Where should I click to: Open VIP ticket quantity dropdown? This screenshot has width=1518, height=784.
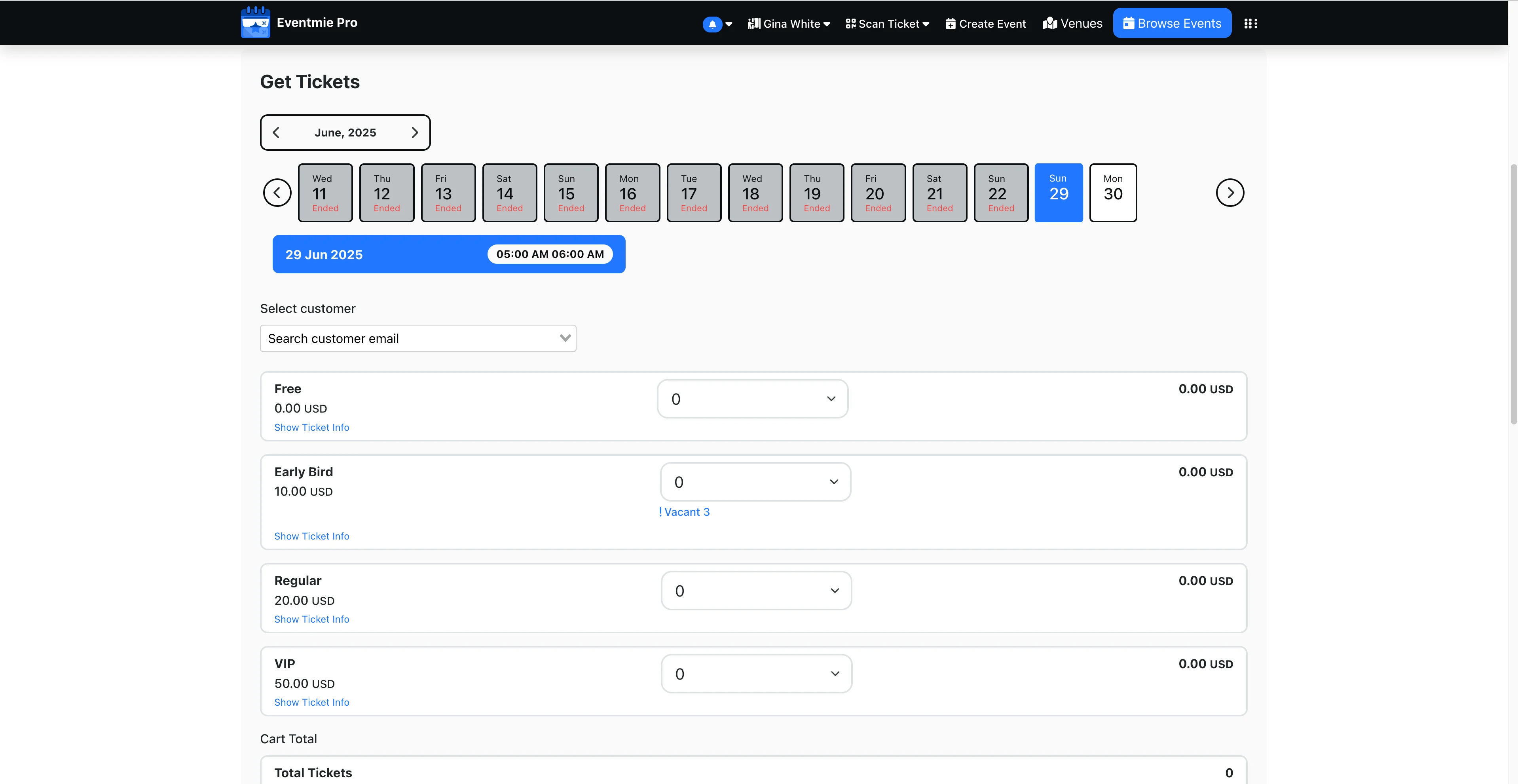point(755,673)
